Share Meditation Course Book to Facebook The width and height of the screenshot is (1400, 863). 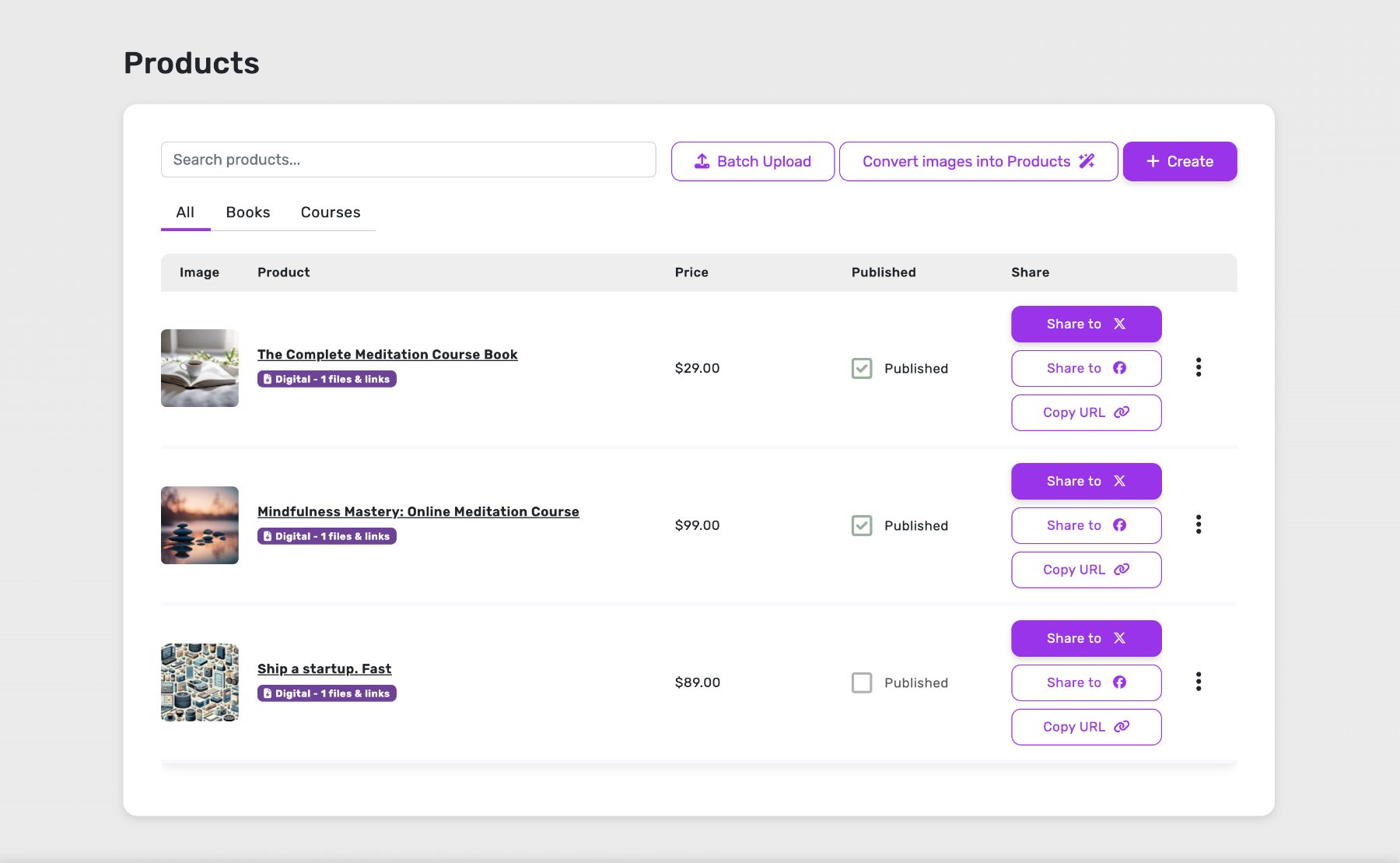pos(1086,368)
